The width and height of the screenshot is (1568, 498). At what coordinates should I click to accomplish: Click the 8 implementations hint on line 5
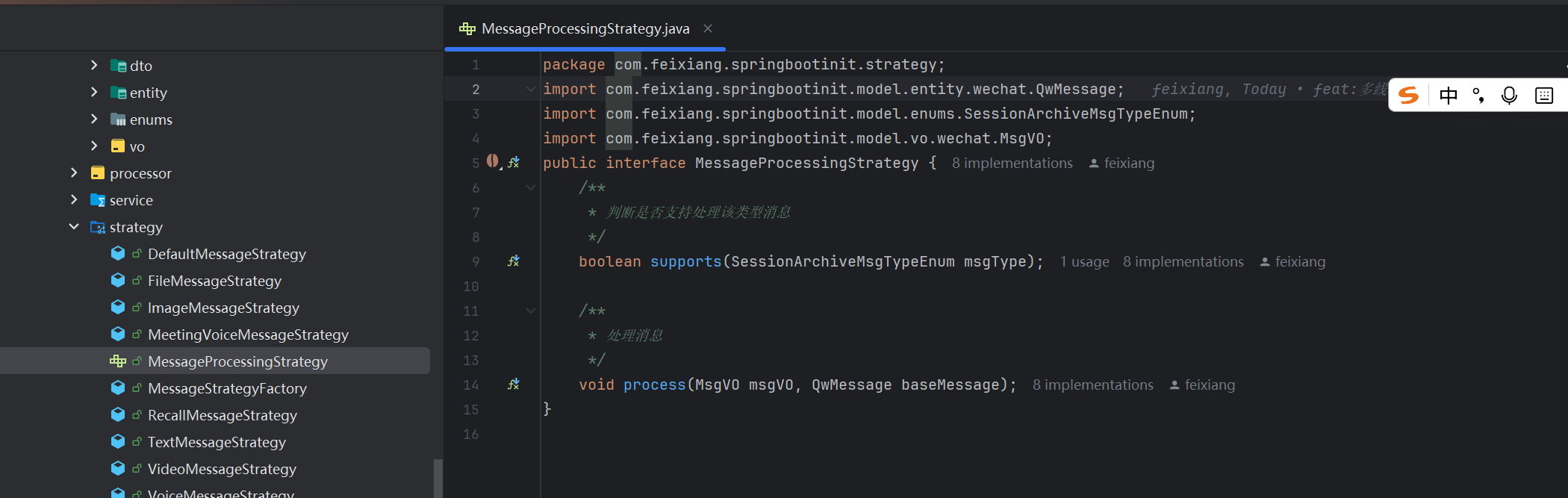pos(1012,163)
